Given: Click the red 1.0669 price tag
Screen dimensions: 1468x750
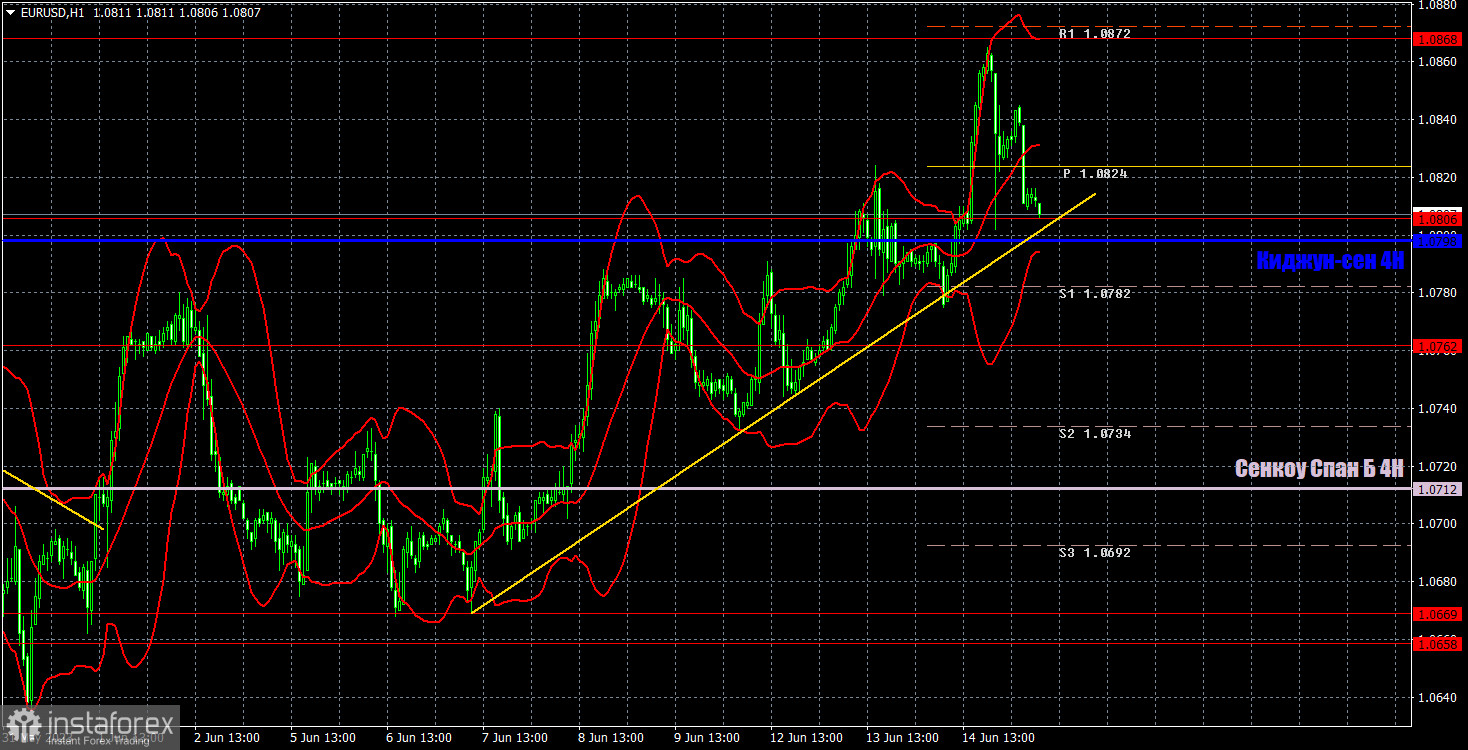Looking at the screenshot, I should point(1438,613).
